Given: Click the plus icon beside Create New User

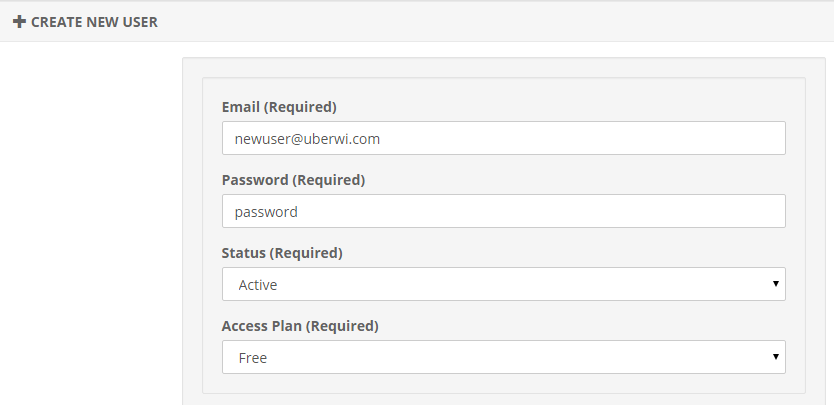Looking at the screenshot, I should click(19, 21).
